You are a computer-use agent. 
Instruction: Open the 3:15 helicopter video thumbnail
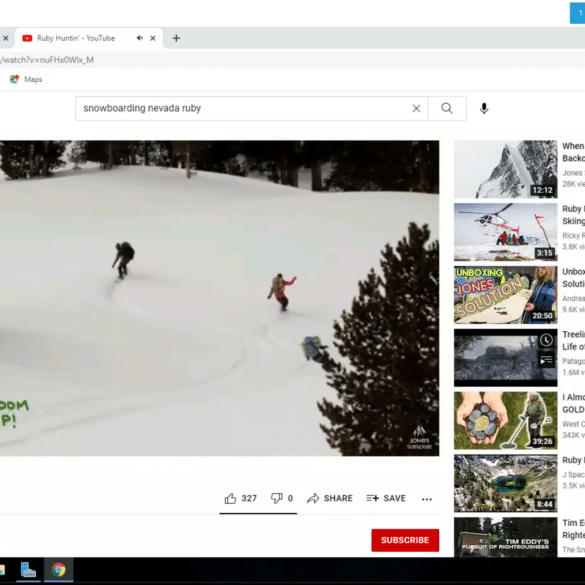(506, 232)
